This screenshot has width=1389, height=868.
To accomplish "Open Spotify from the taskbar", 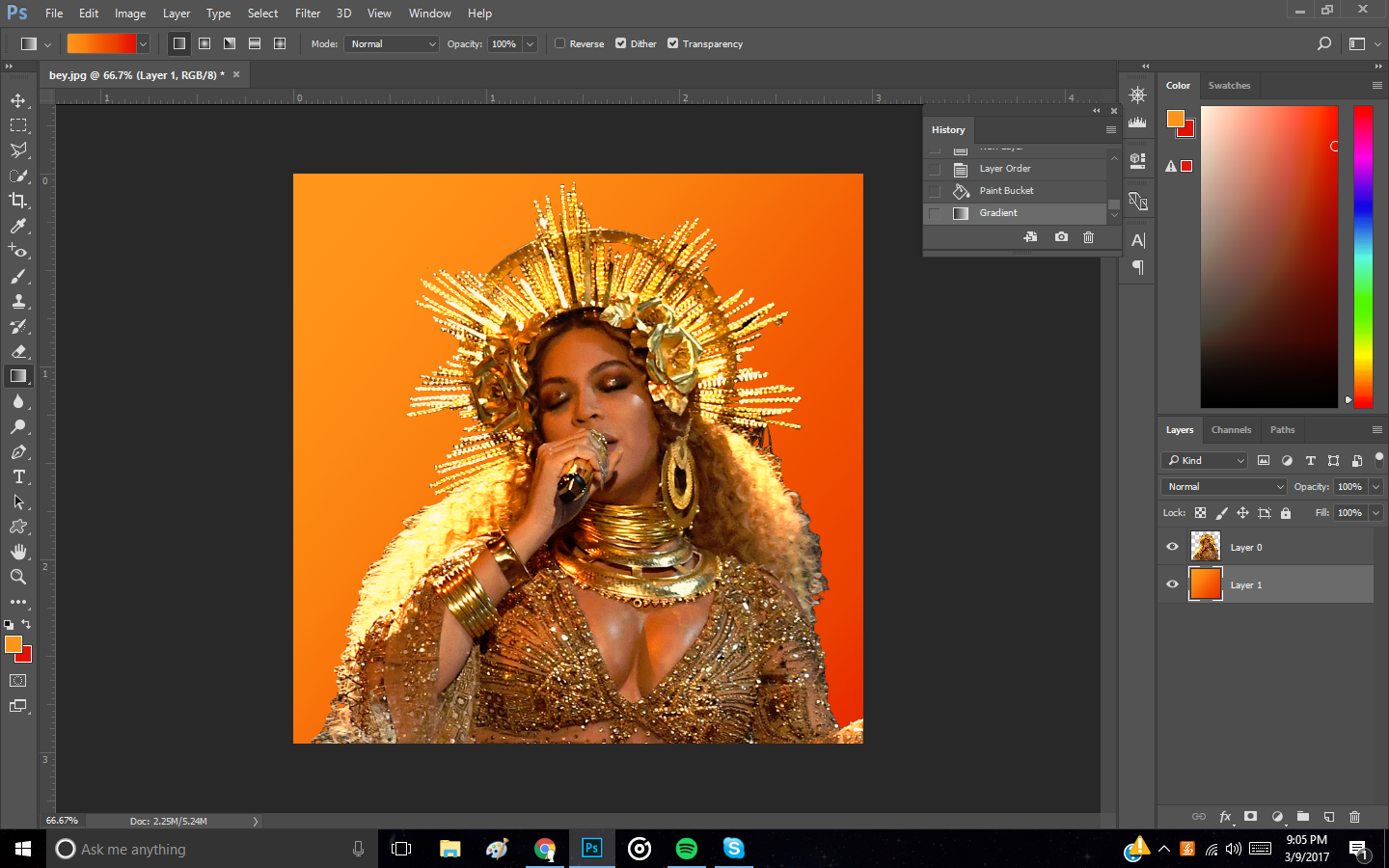I will click(x=687, y=849).
